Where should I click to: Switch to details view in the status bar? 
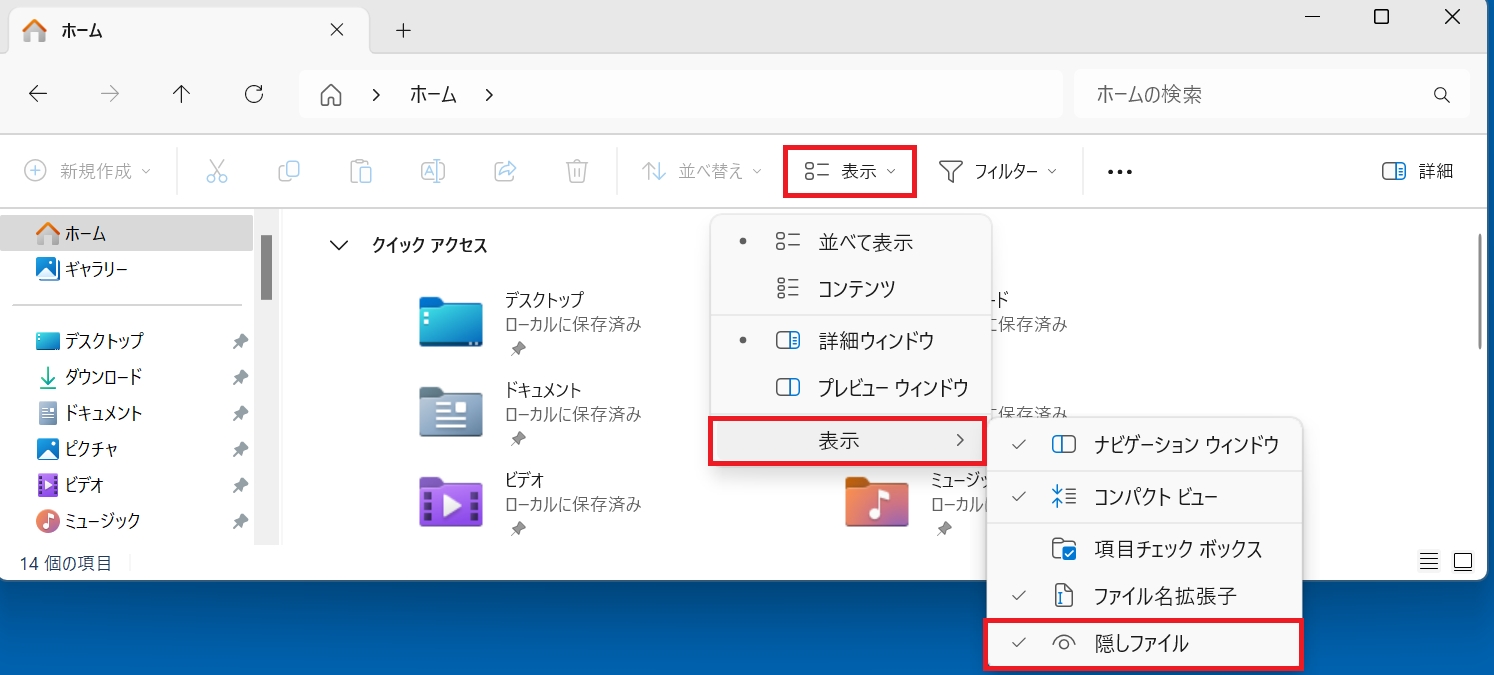point(1428,561)
